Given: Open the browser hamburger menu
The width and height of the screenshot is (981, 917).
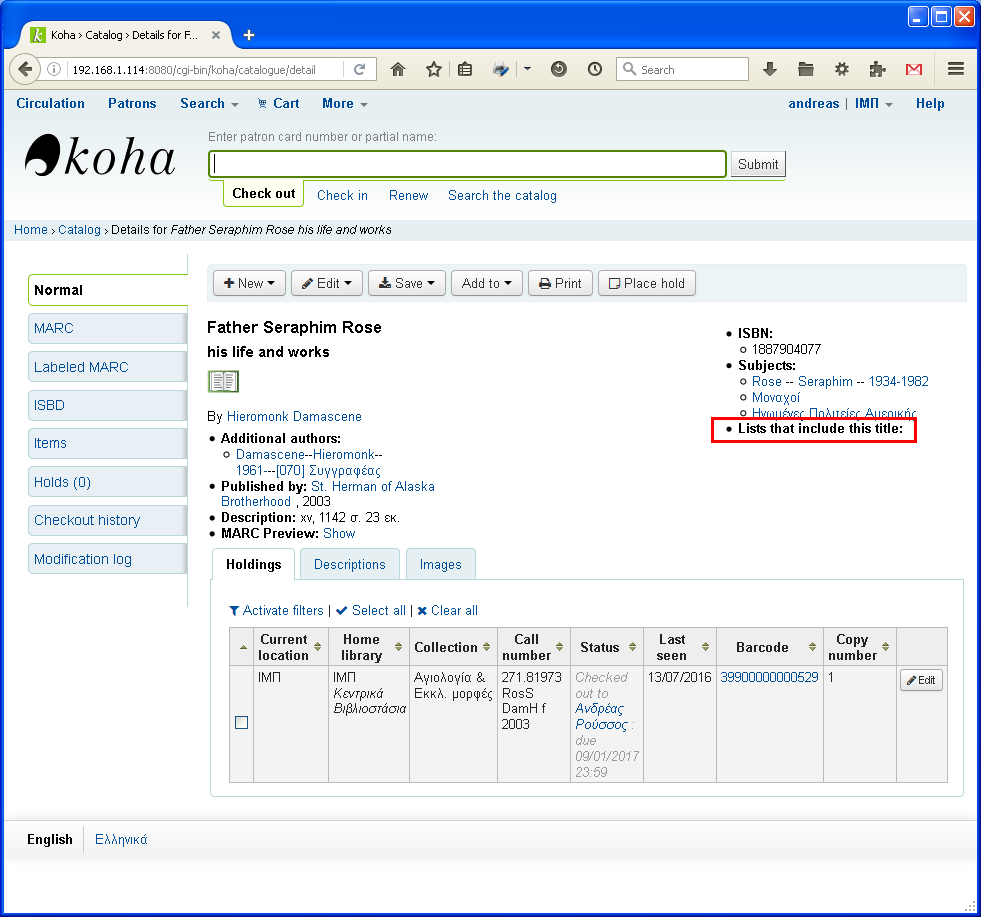Looking at the screenshot, I should 955,70.
